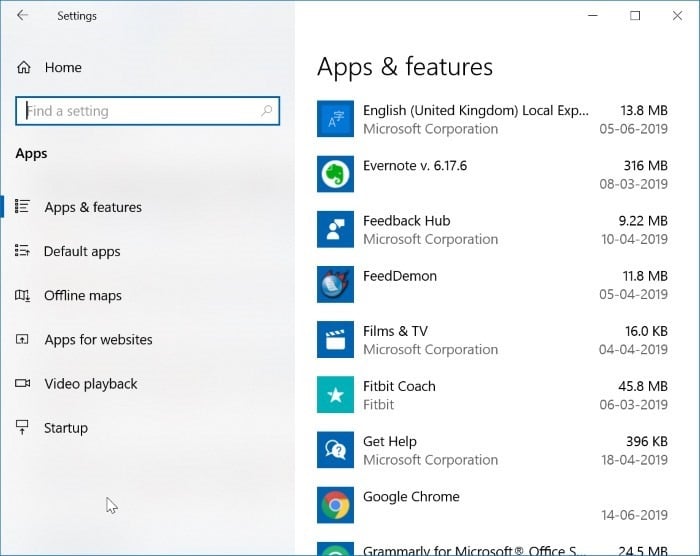Click the Films & TV clapperboard icon
Screen dimensions: 700x556
[x=335, y=339]
